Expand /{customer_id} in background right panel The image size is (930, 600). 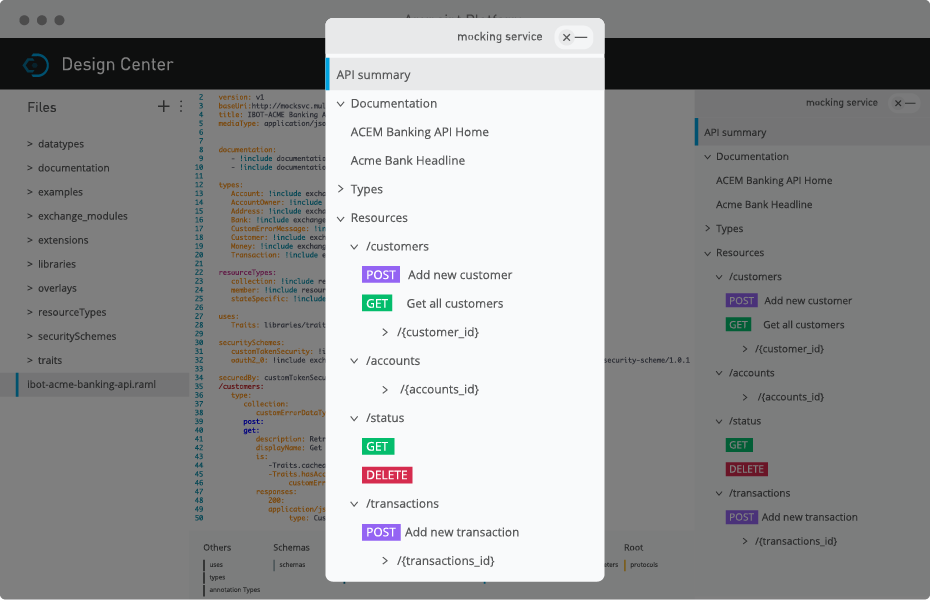point(745,349)
